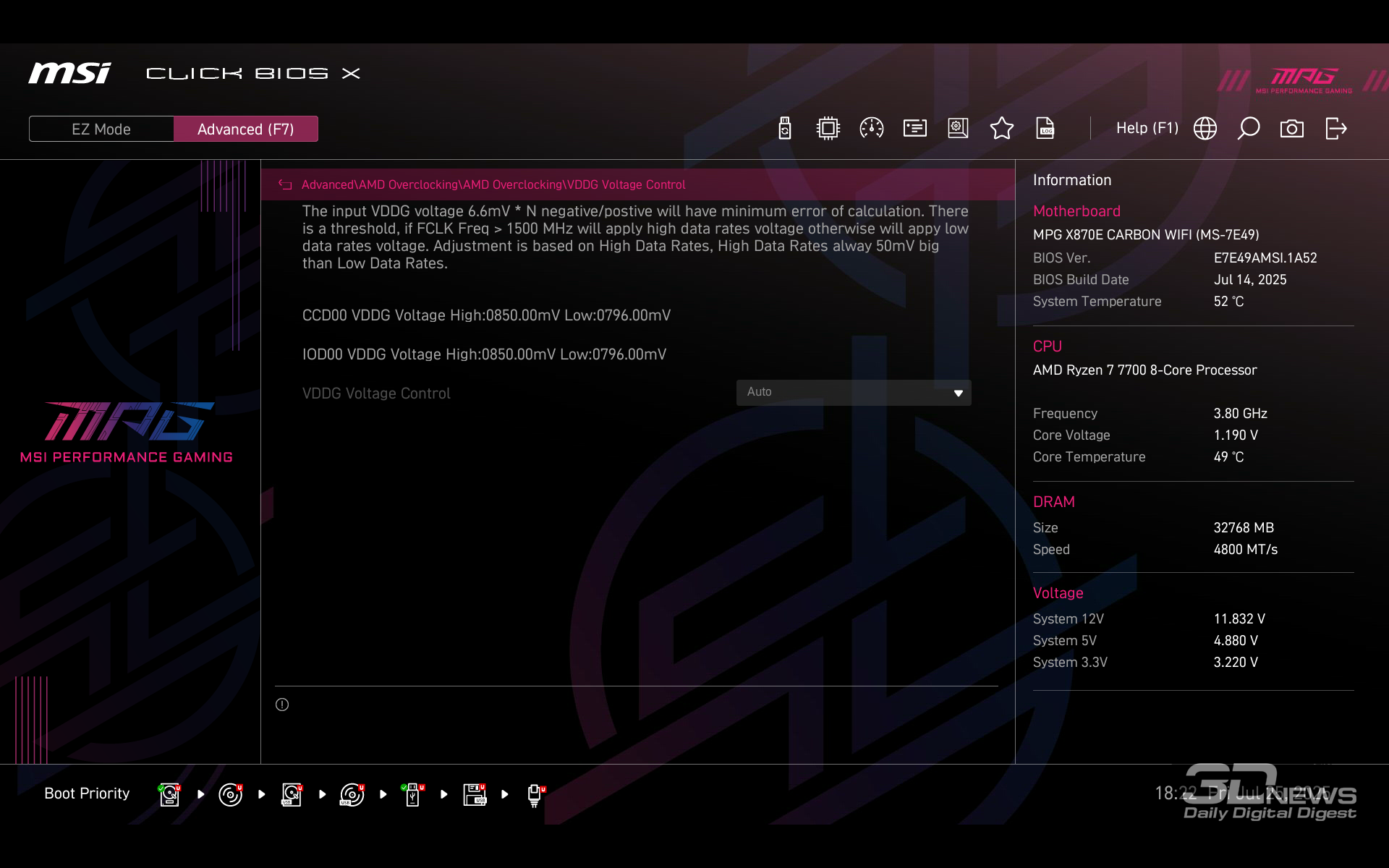
Task: Click the Core Voltage 1.190 V value
Action: tap(1236, 435)
